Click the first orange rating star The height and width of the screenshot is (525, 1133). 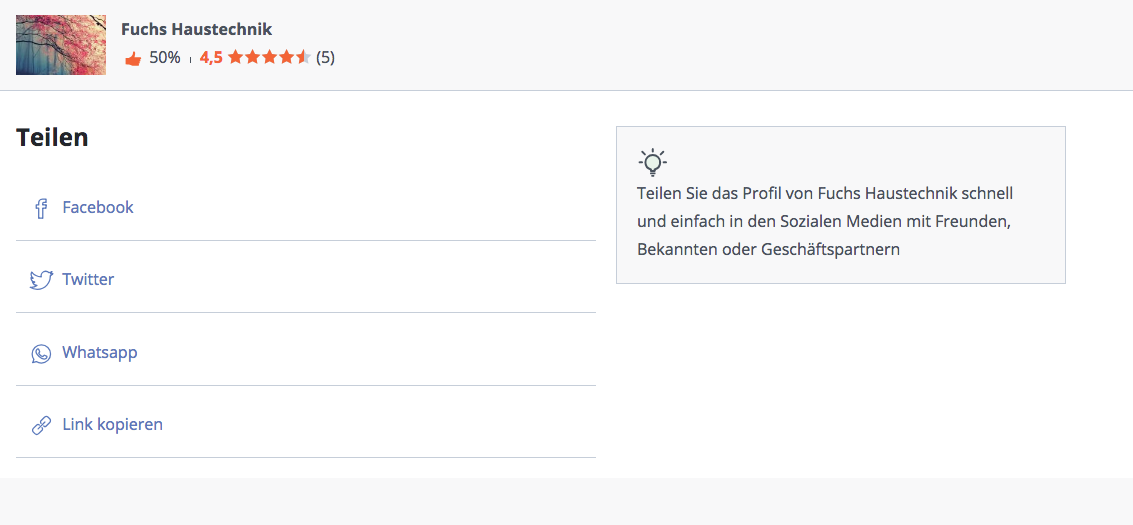click(236, 58)
